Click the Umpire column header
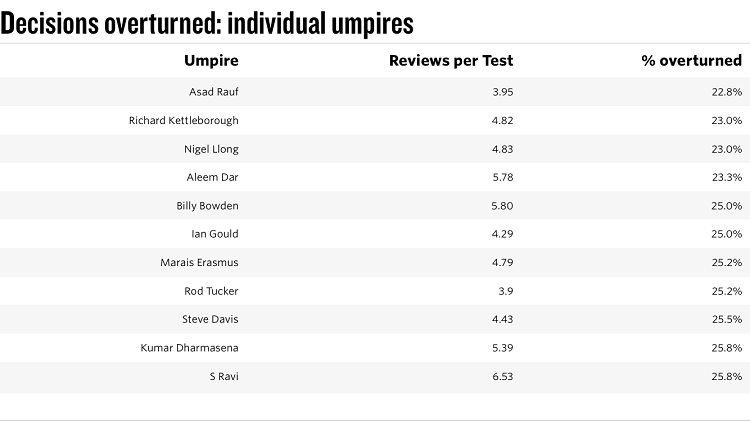 [211, 60]
